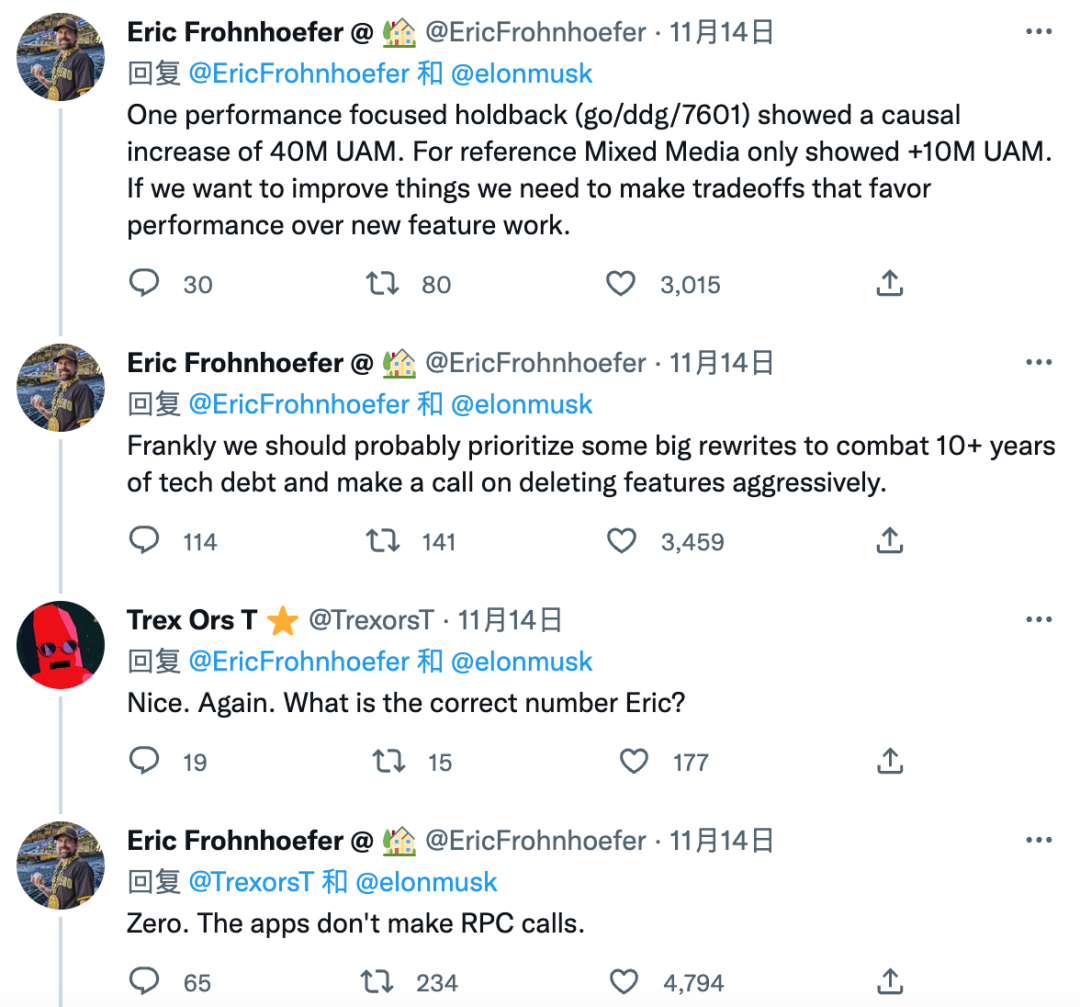Open more options on the first tweet

(x=1040, y=32)
